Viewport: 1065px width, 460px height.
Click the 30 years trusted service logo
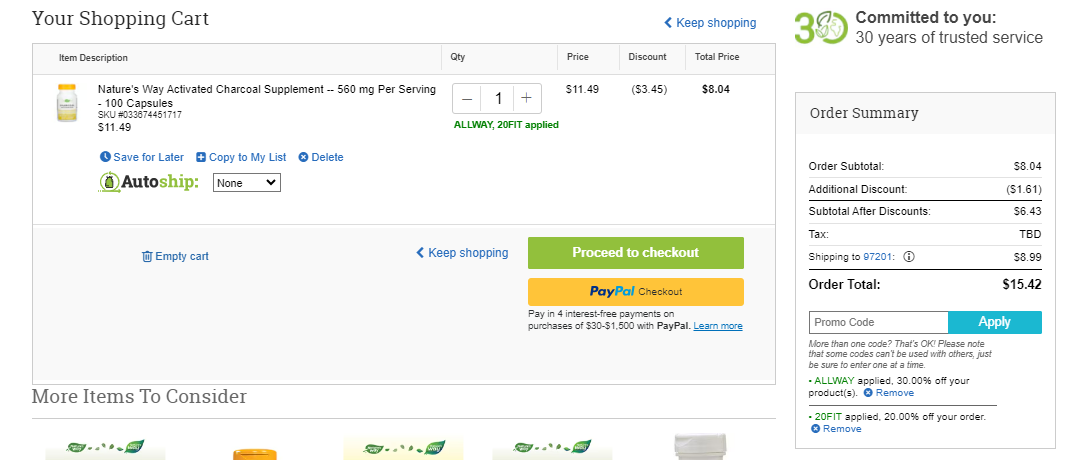[x=821, y=29]
